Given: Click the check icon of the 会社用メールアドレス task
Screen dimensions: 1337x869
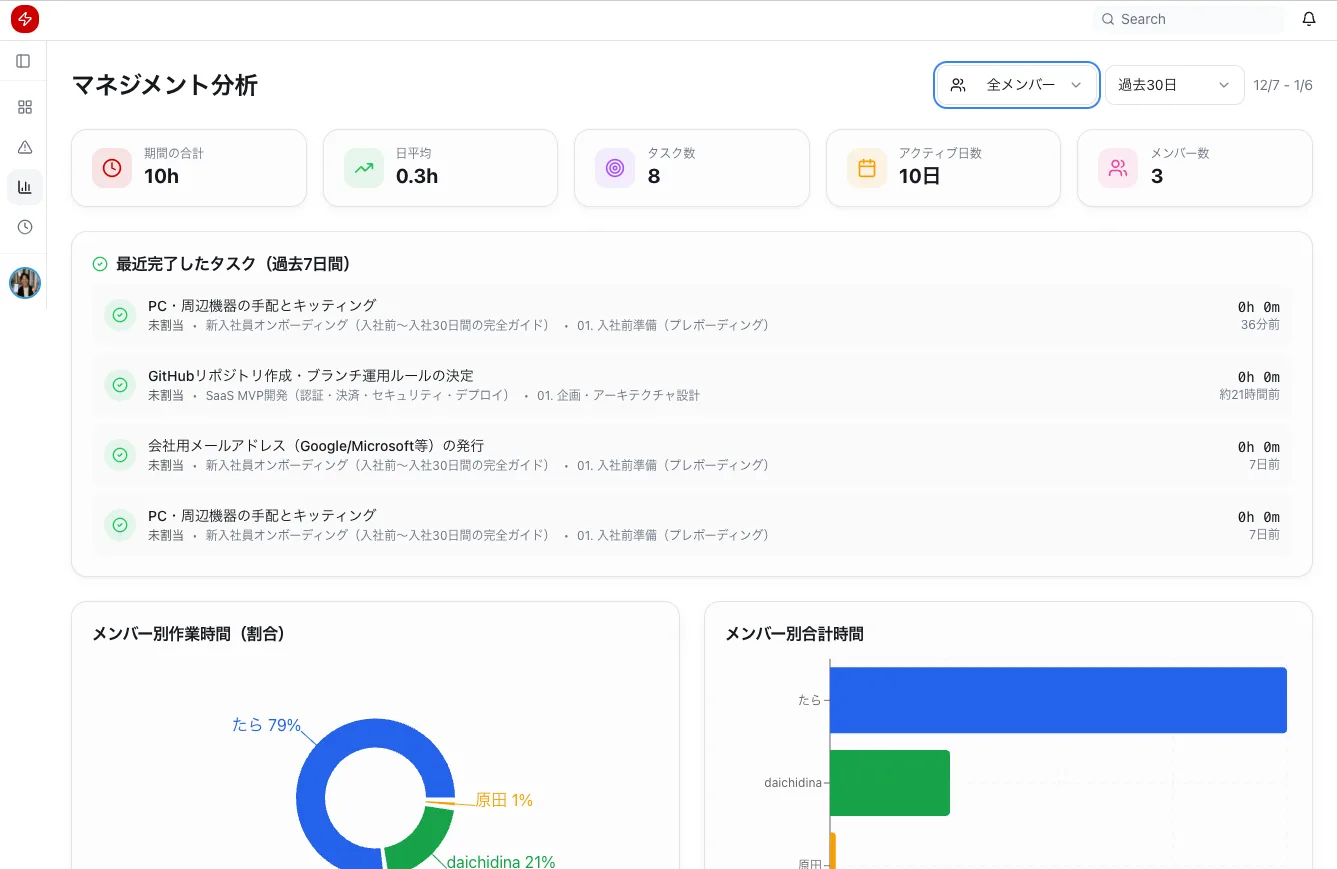Looking at the screenshot, I should [x=120, y=455].
